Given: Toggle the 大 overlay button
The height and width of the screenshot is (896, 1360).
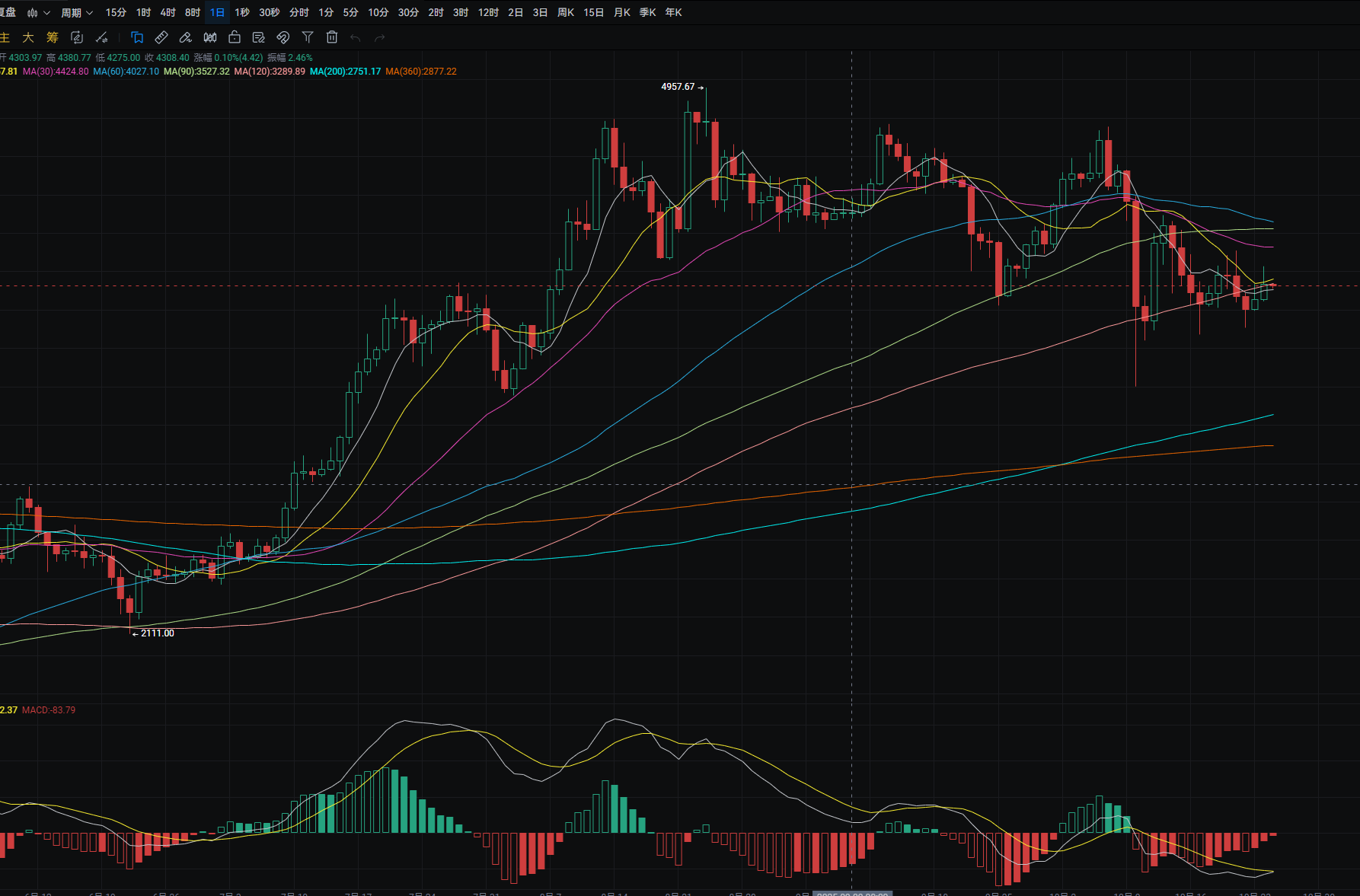Looking at the screenshot, I should [28, 37].
